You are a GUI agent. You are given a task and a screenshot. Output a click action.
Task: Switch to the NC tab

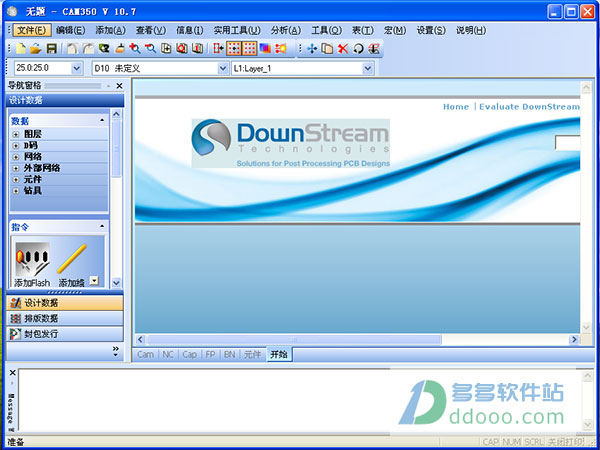[x=168, y=355]
